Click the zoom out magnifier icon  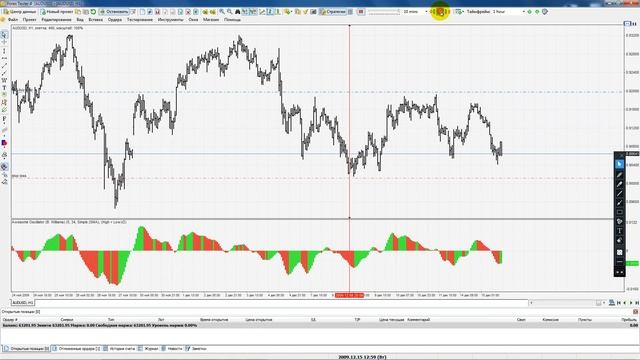(x=229, y=12)
